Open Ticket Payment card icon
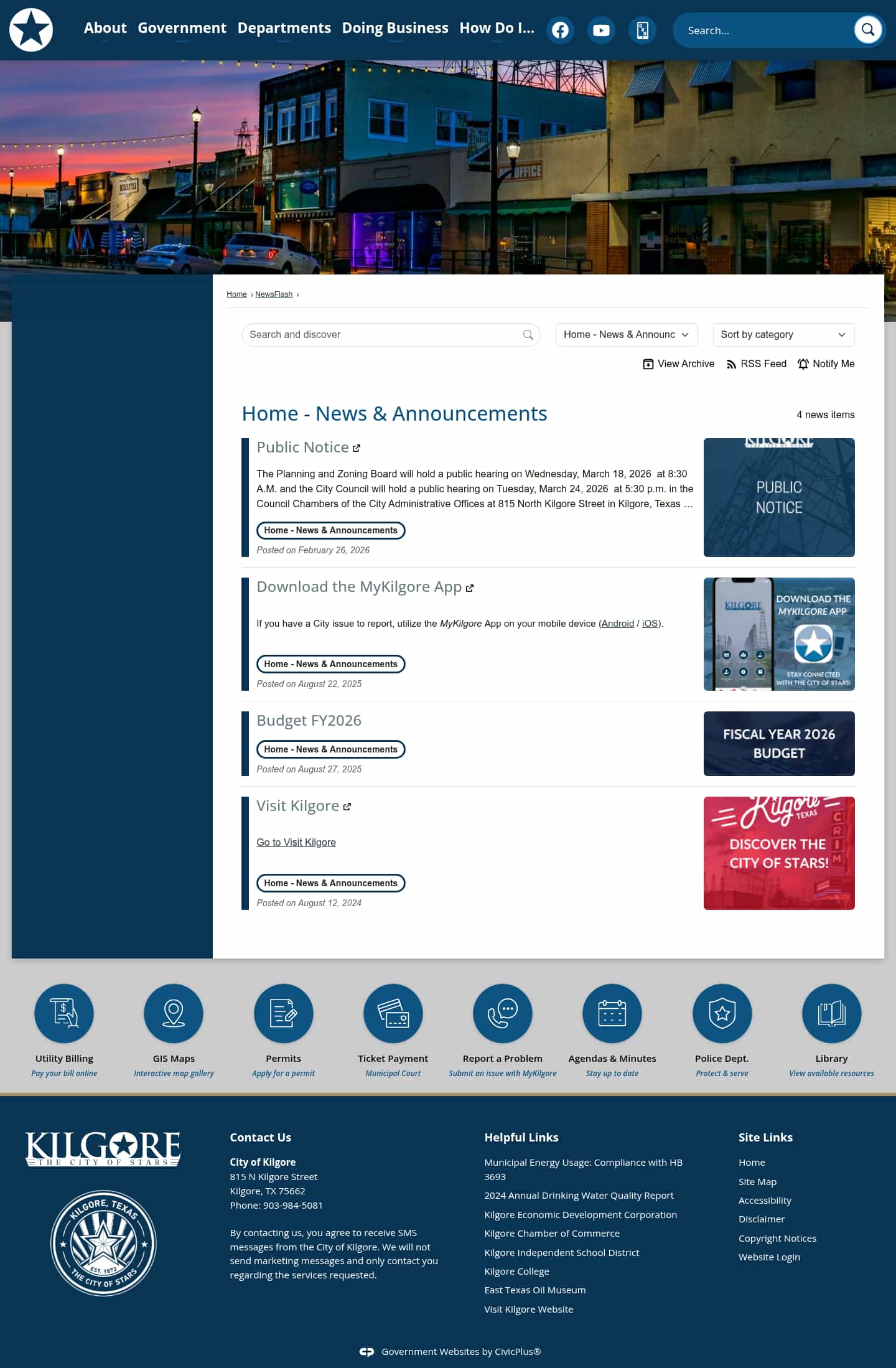 tap(393, 1013)
